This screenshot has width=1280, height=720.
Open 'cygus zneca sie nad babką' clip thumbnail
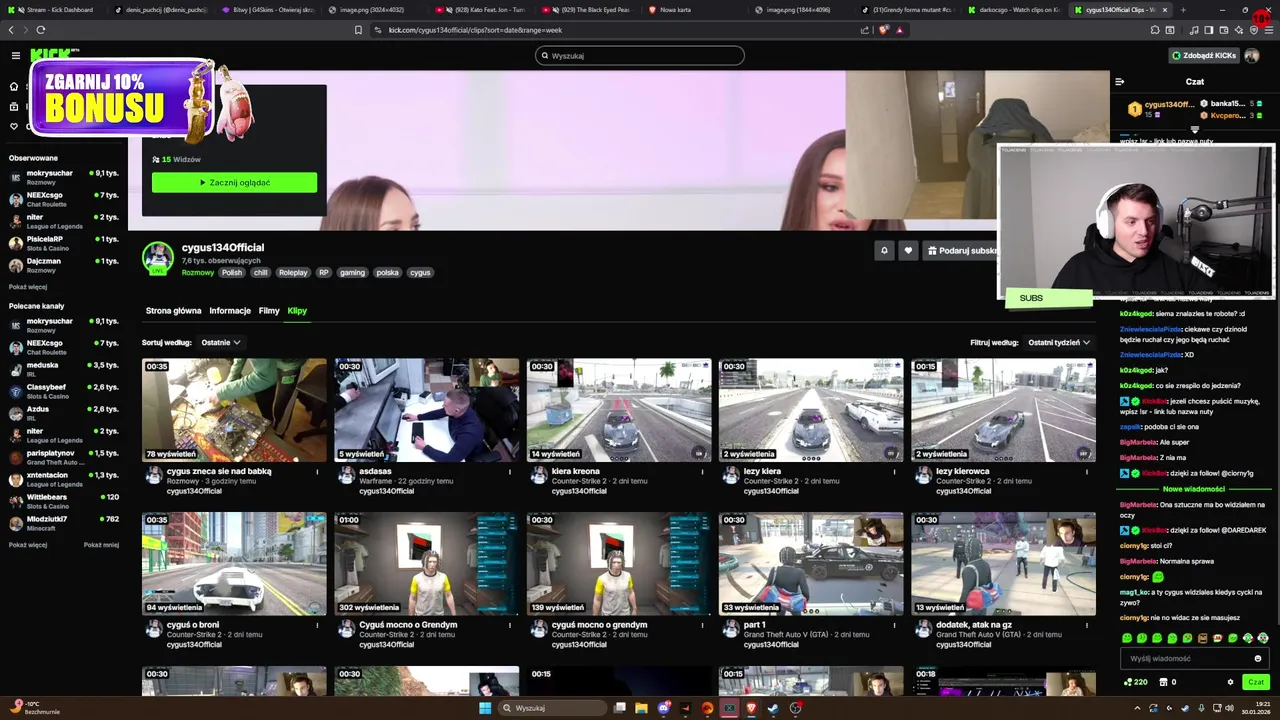pos(234,410)
